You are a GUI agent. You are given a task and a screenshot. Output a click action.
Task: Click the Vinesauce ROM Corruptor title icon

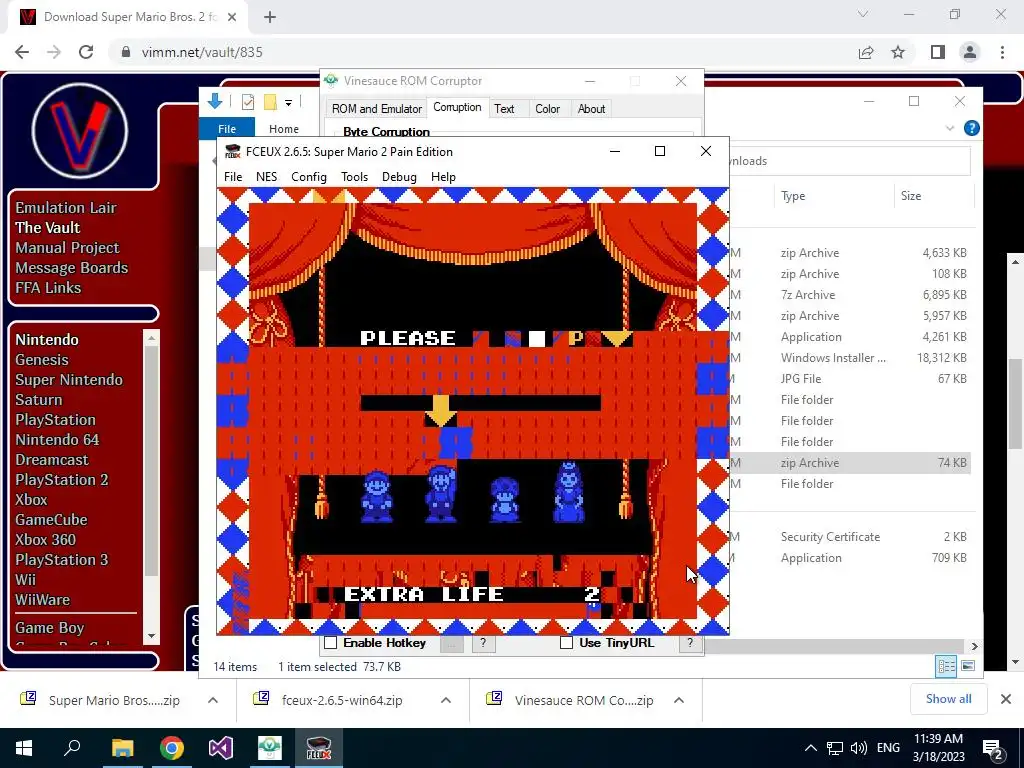(331, 80)
